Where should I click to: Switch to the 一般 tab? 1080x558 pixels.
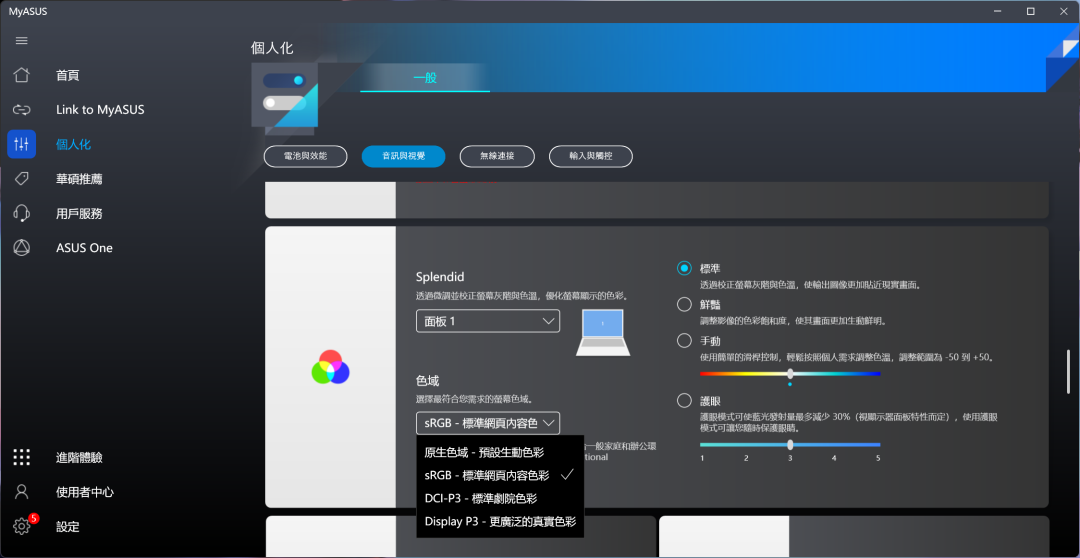click(425, 77)
